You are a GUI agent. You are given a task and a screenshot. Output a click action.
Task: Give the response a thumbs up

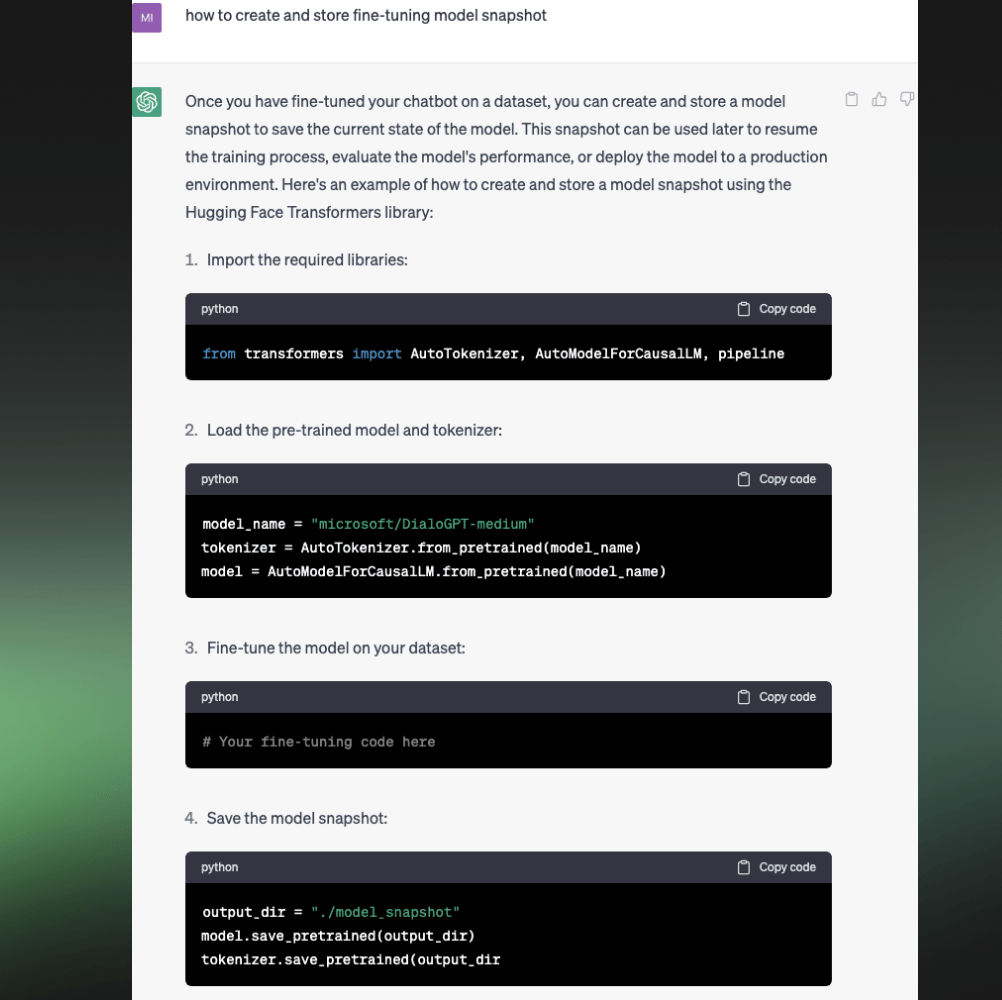(x=879, y=99)
